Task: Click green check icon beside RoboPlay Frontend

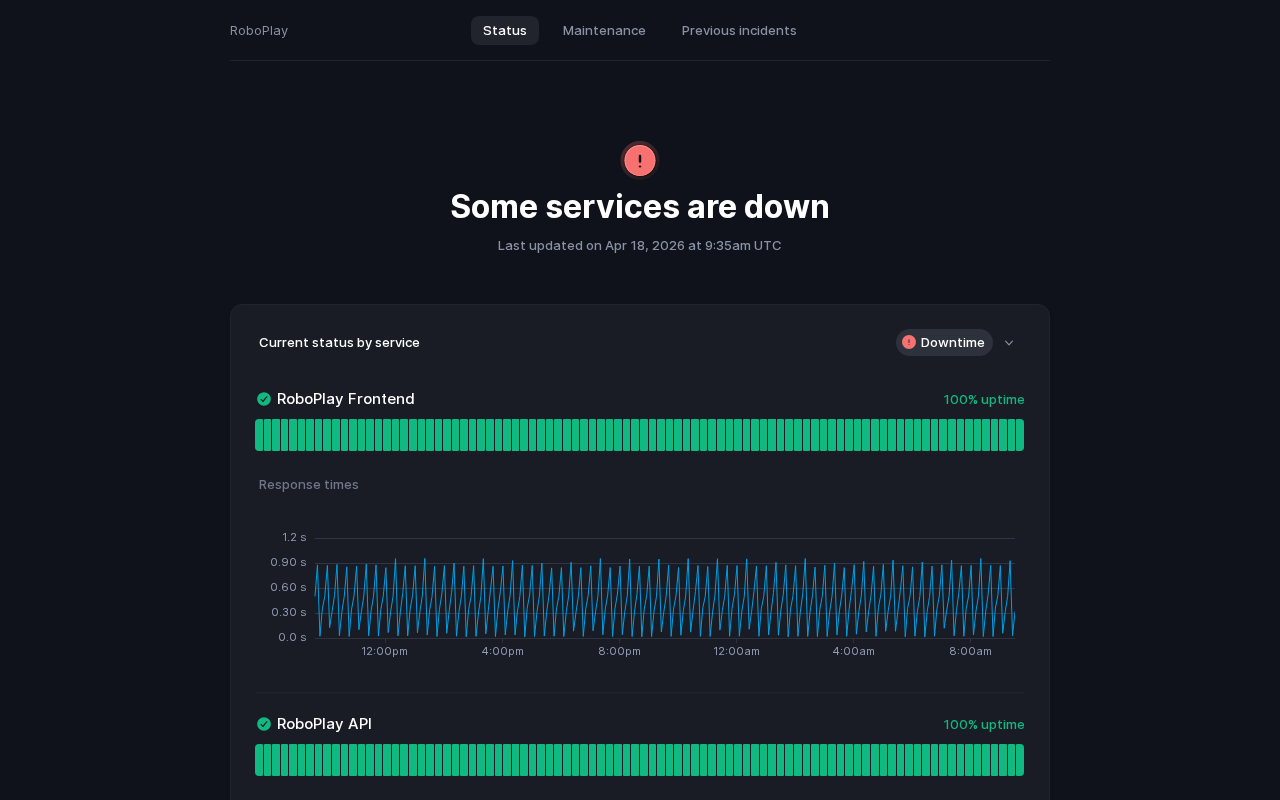Action: pos(264,399)
